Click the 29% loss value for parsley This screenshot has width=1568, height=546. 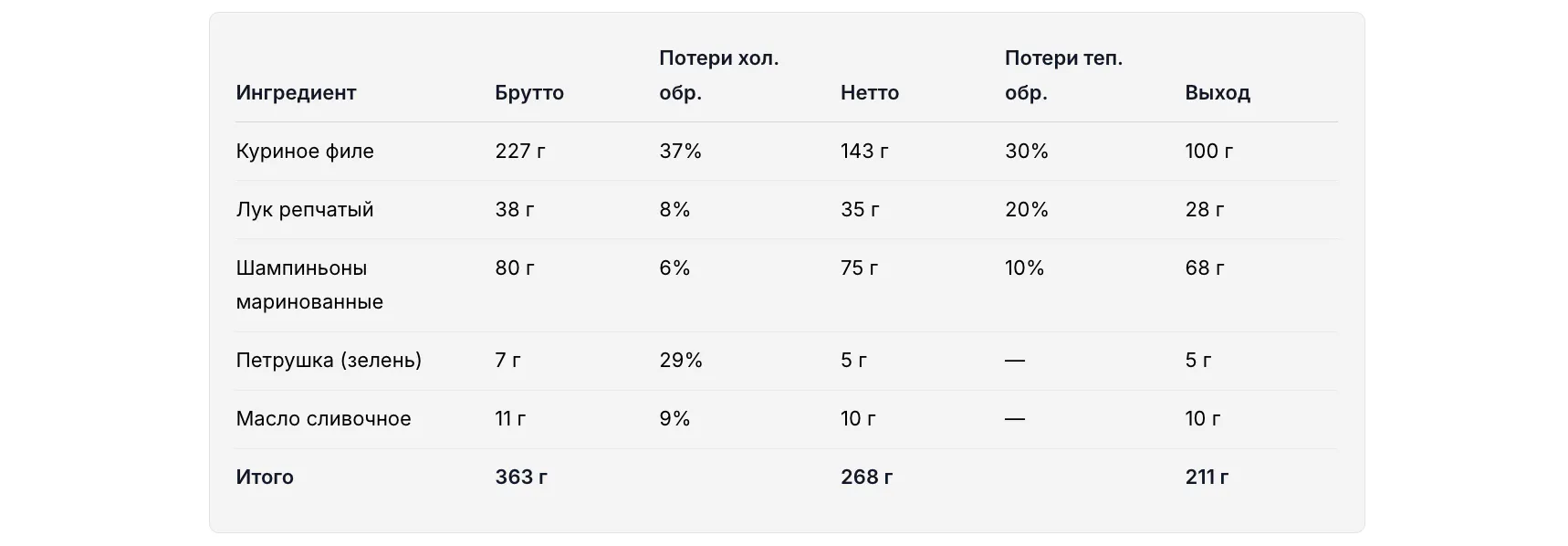point(681,361)
